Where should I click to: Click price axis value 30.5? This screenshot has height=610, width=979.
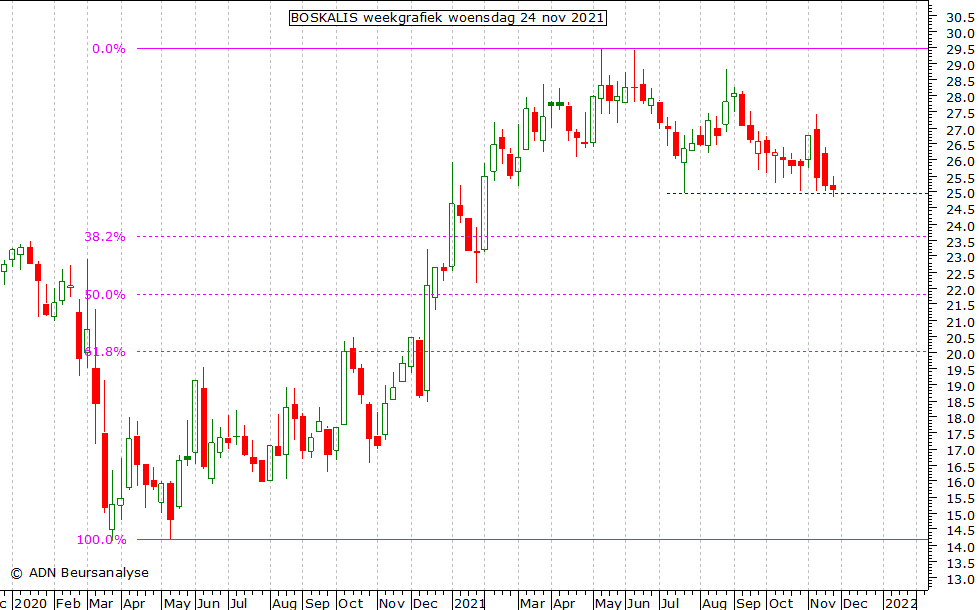(x=960, y=17)
